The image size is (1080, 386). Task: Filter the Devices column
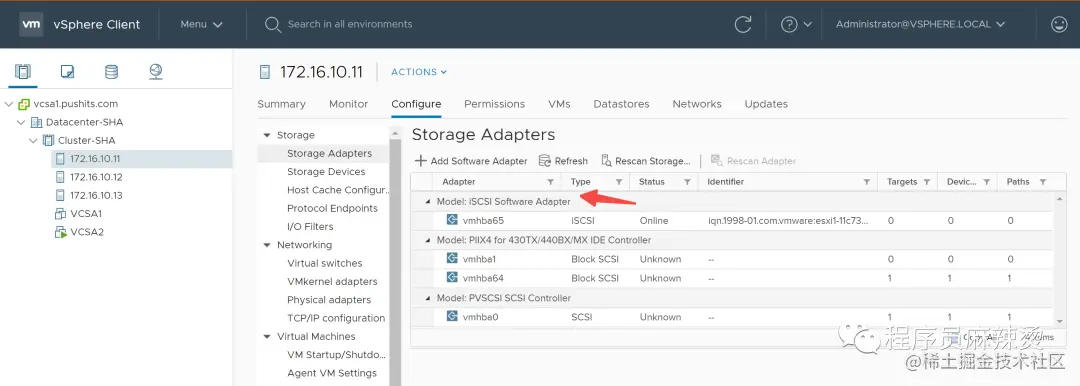pyautogui.click(x=986, y=182)
